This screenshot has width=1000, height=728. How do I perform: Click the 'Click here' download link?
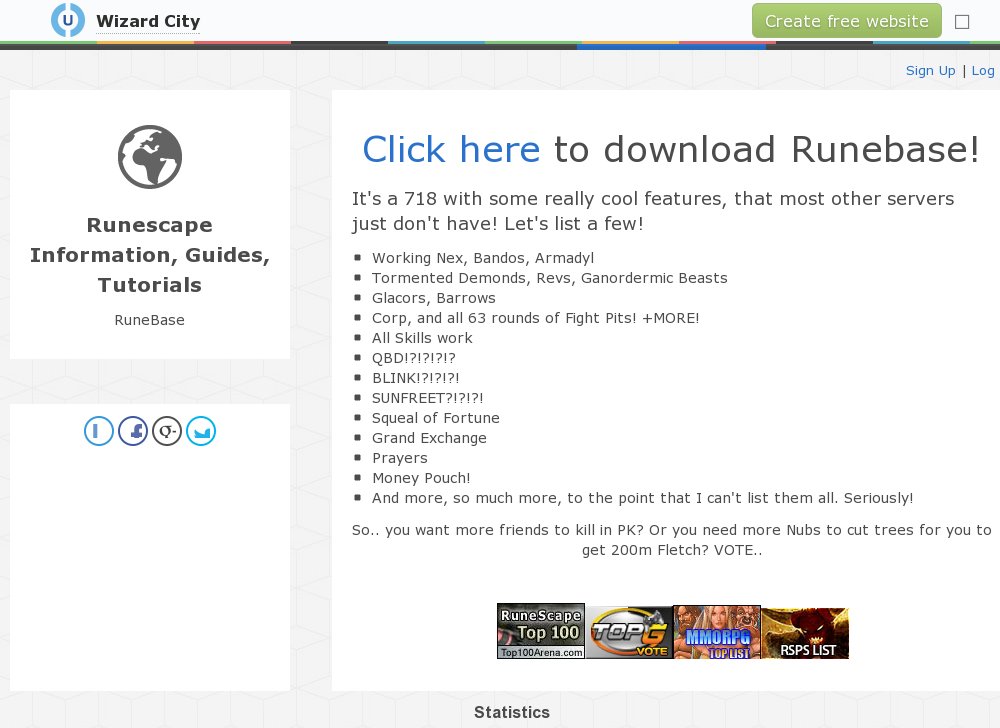(452, 150)
